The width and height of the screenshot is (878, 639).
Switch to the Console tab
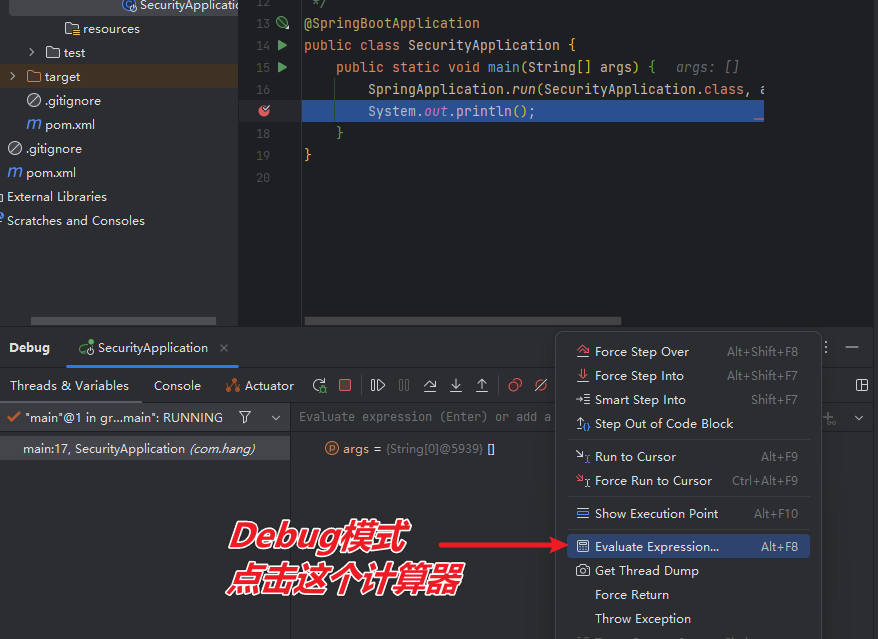(178, 385)
